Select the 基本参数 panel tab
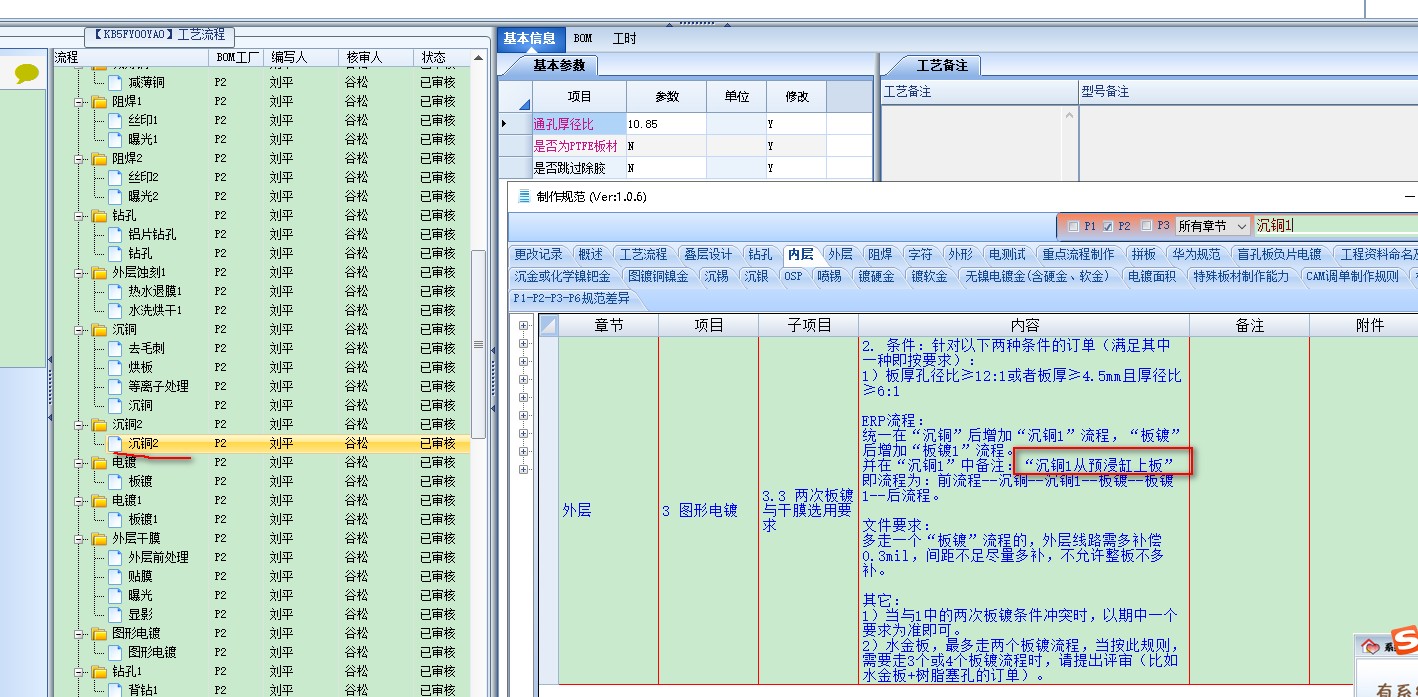The width and height of the screenshot is (1418, 697). coord(559,66)
